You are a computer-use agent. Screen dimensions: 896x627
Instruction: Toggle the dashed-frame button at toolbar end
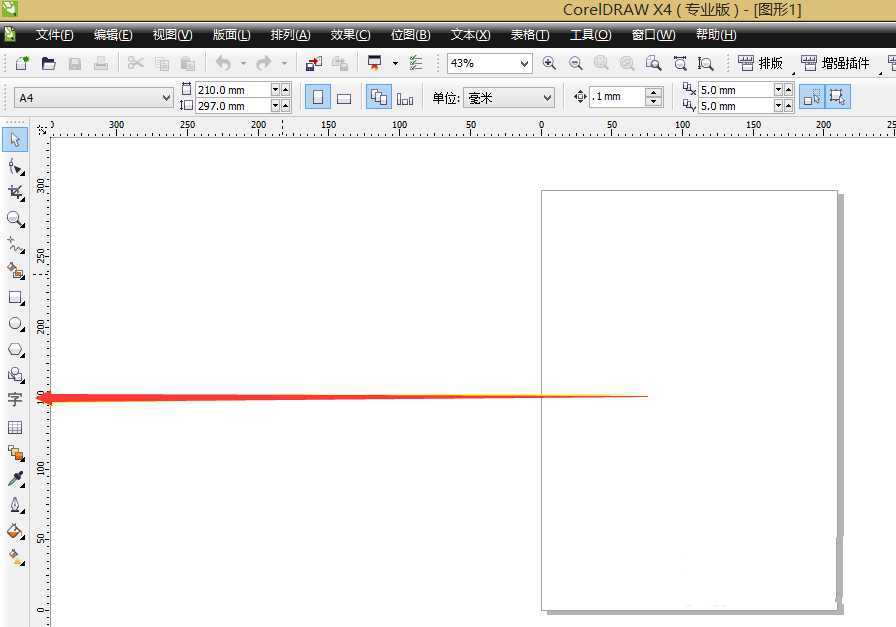[837, 97]
